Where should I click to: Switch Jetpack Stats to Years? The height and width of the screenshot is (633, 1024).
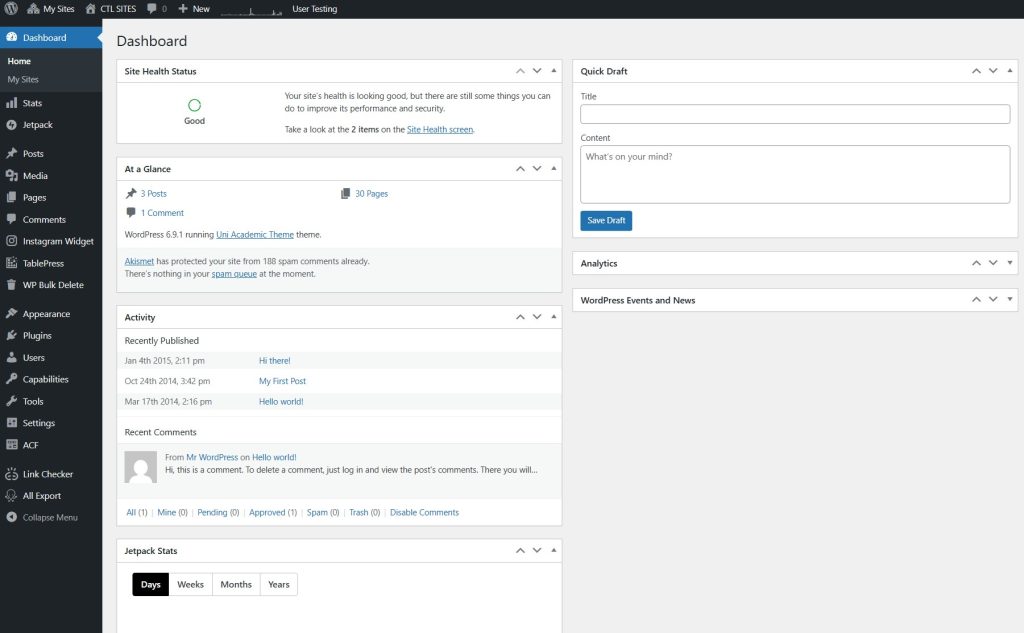tap(279, 584)
